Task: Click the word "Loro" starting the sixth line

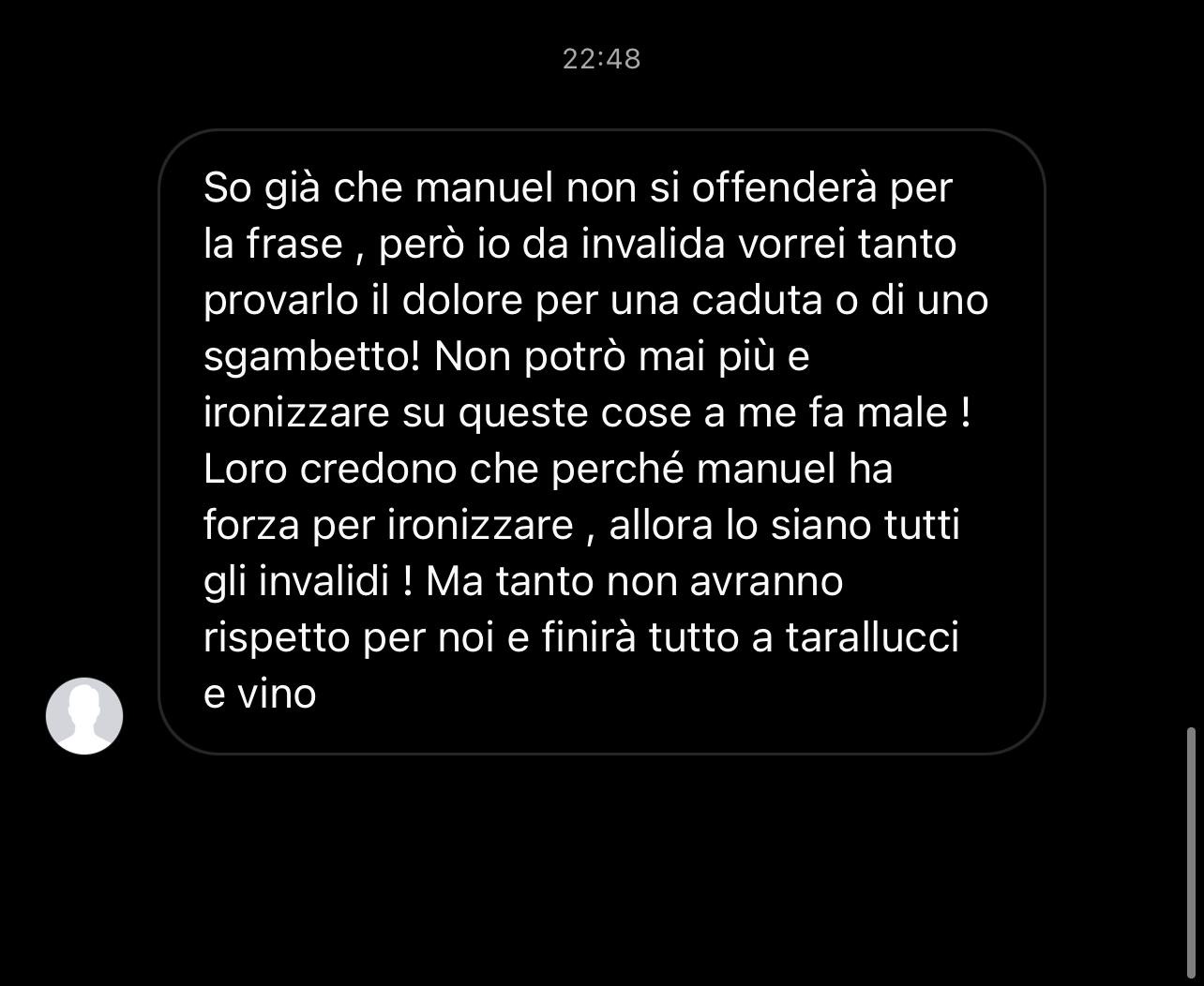Action: pos(246,470)
